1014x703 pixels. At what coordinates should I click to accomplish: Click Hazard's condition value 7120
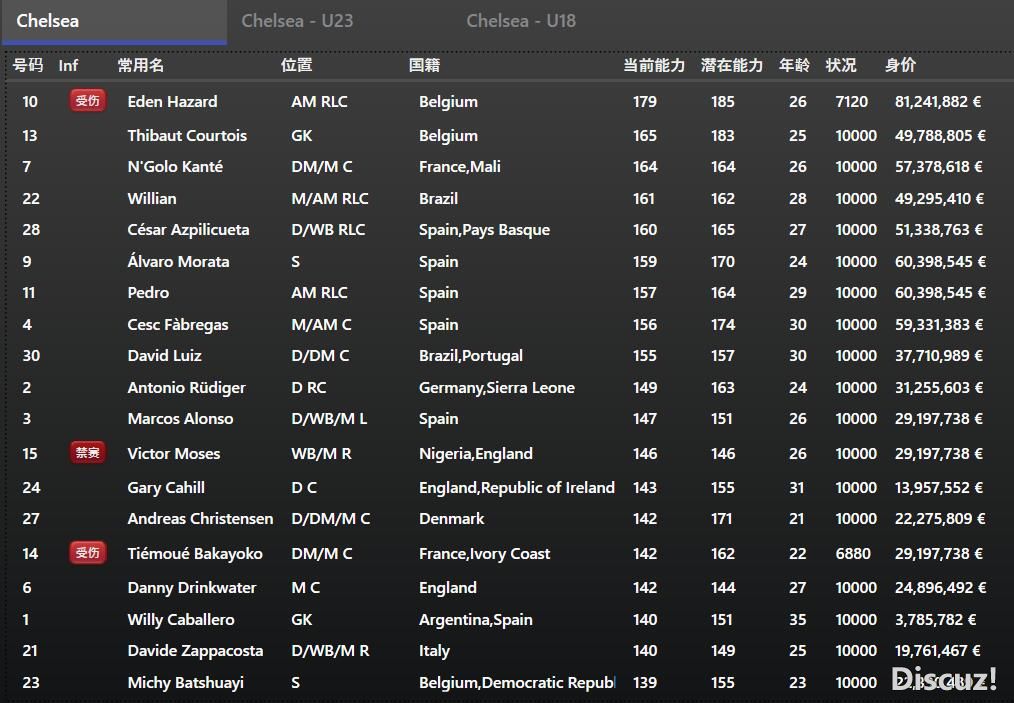852,102
